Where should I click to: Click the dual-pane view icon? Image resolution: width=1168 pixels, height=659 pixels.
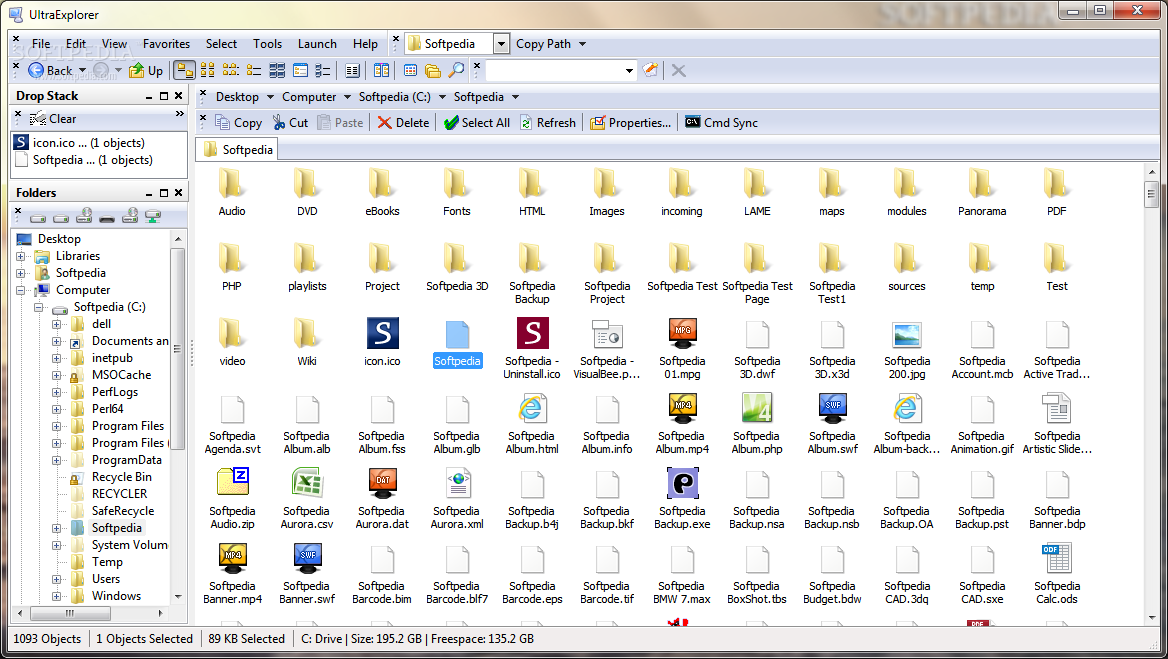pos(381,70)
